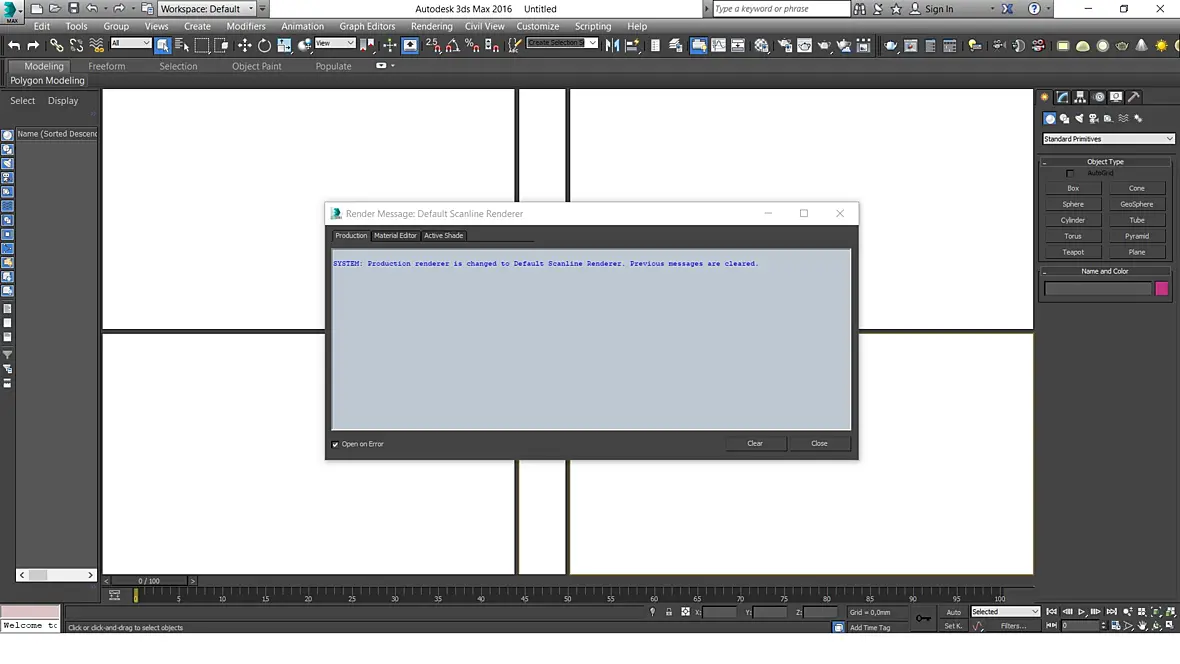This screenshot has width=1180, height=664.
Task: Select the Scale tool
Action: (x=284, y=46)
